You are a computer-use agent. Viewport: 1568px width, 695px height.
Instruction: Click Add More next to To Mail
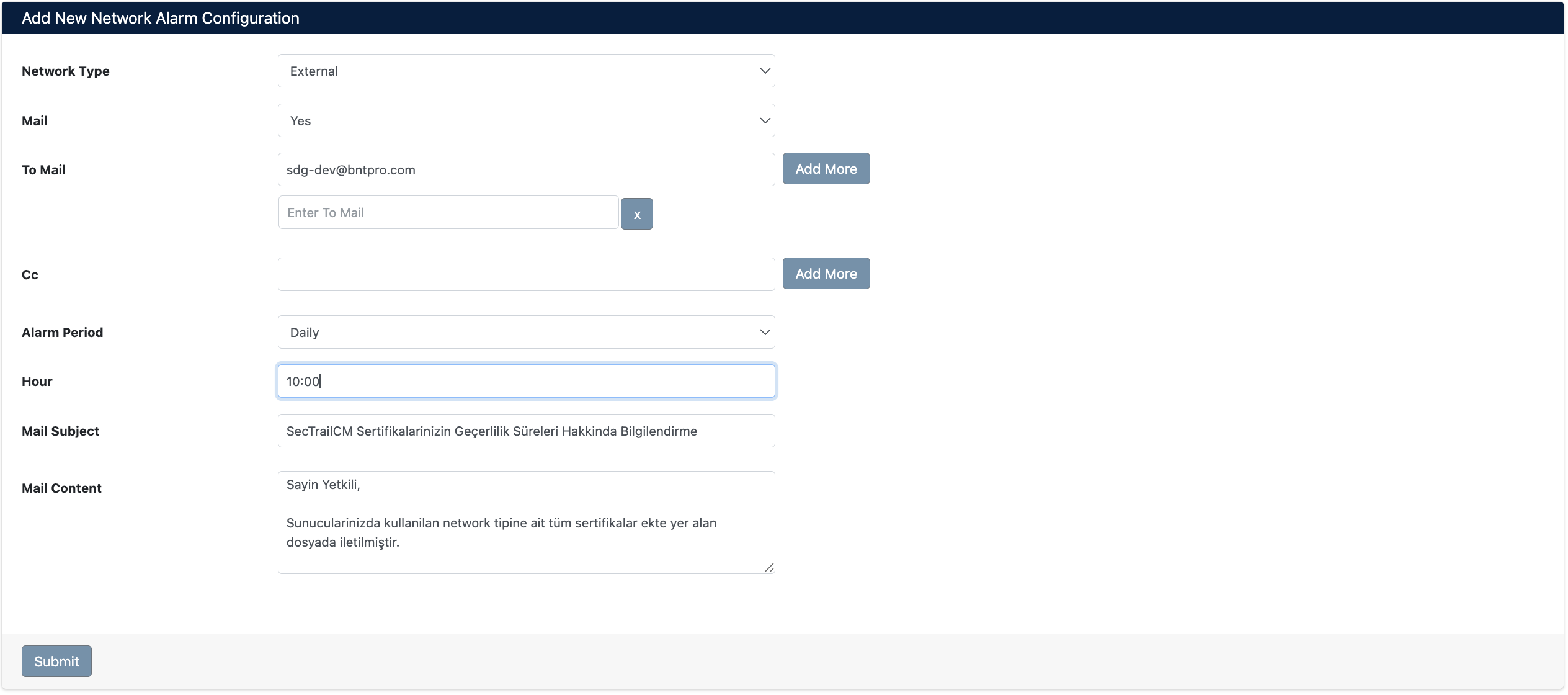[x=826, y=168]
